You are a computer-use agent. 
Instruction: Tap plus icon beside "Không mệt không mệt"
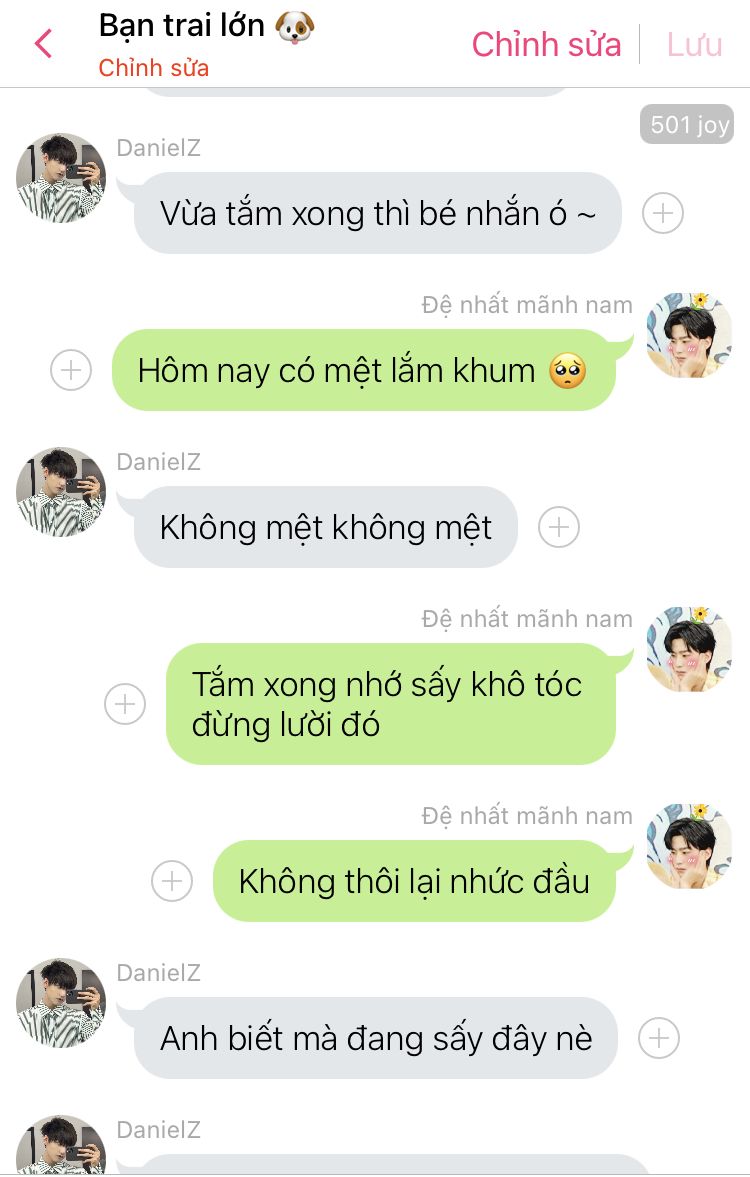[x=559, y=527]
